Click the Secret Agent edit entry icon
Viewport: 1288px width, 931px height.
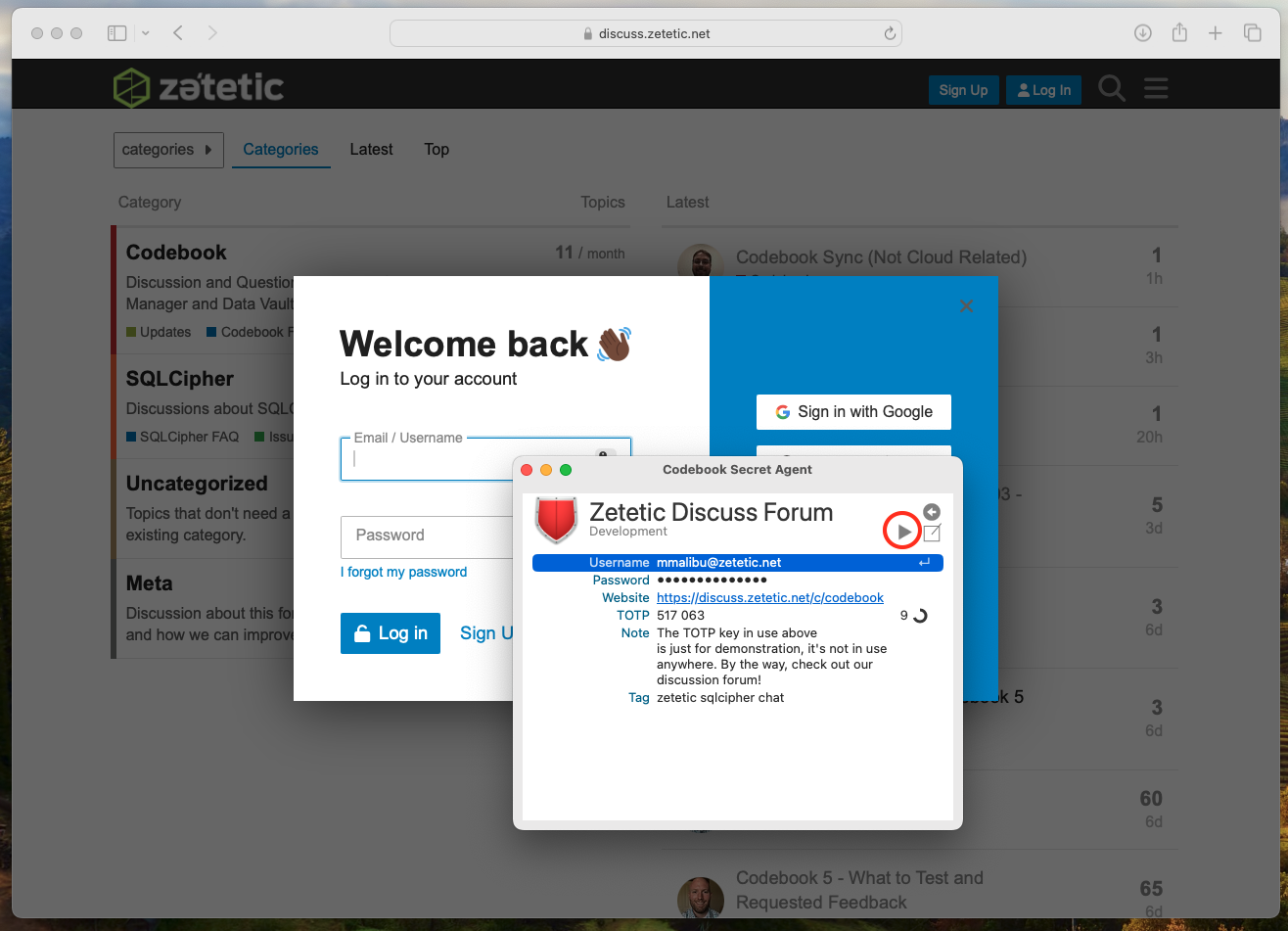(932, 534)
